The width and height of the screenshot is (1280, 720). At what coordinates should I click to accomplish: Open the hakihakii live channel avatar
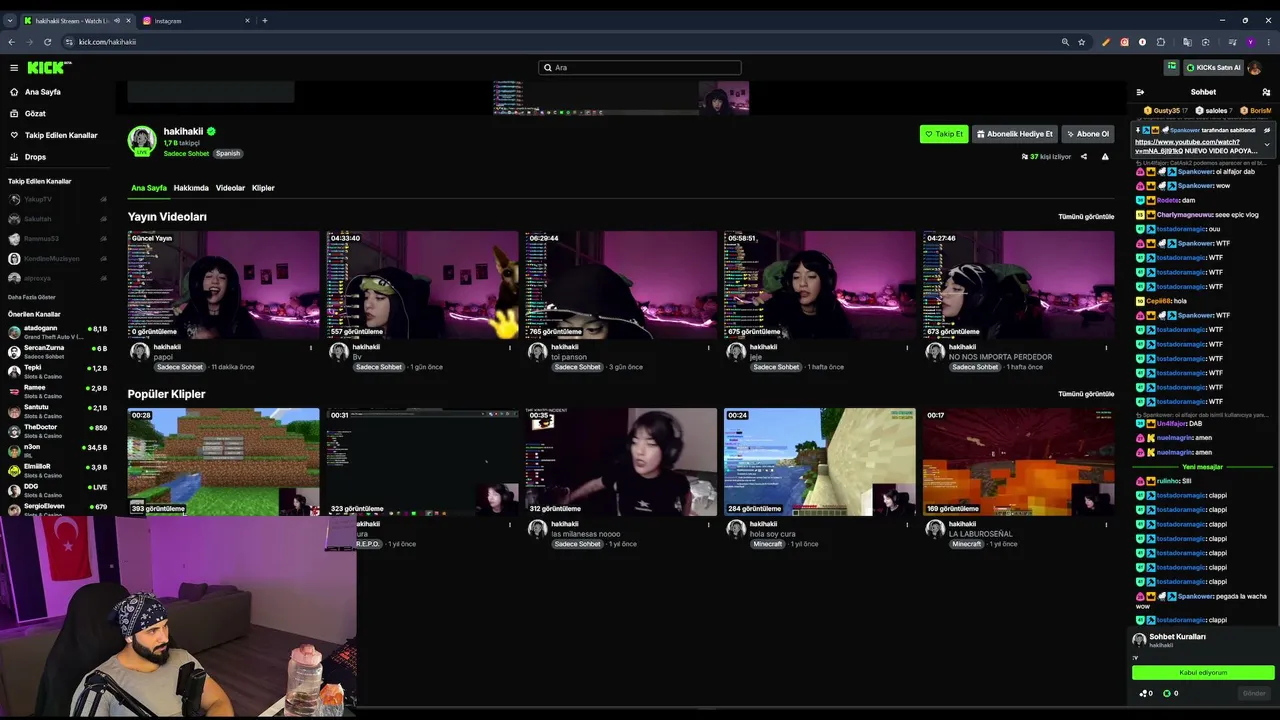tap(142, 140)
